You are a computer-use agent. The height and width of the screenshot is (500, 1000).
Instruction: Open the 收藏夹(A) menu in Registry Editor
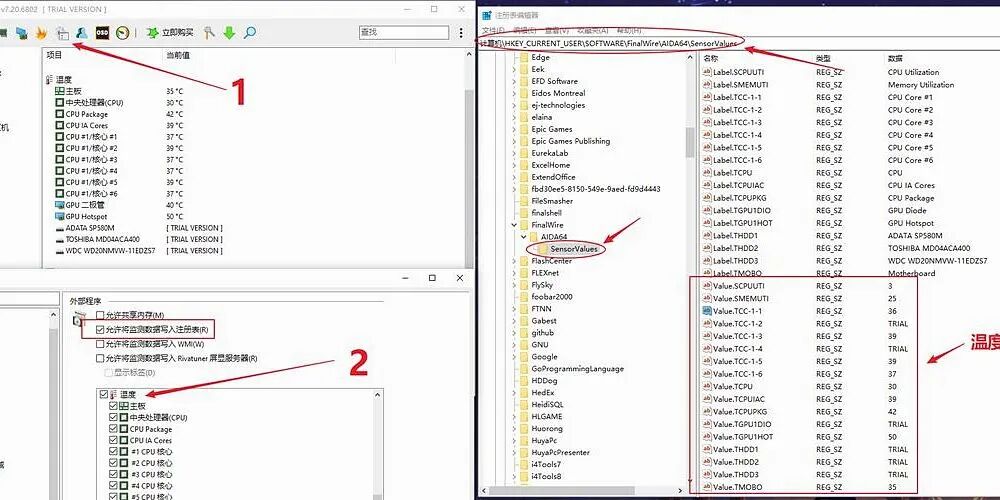[x=592, y=31]
